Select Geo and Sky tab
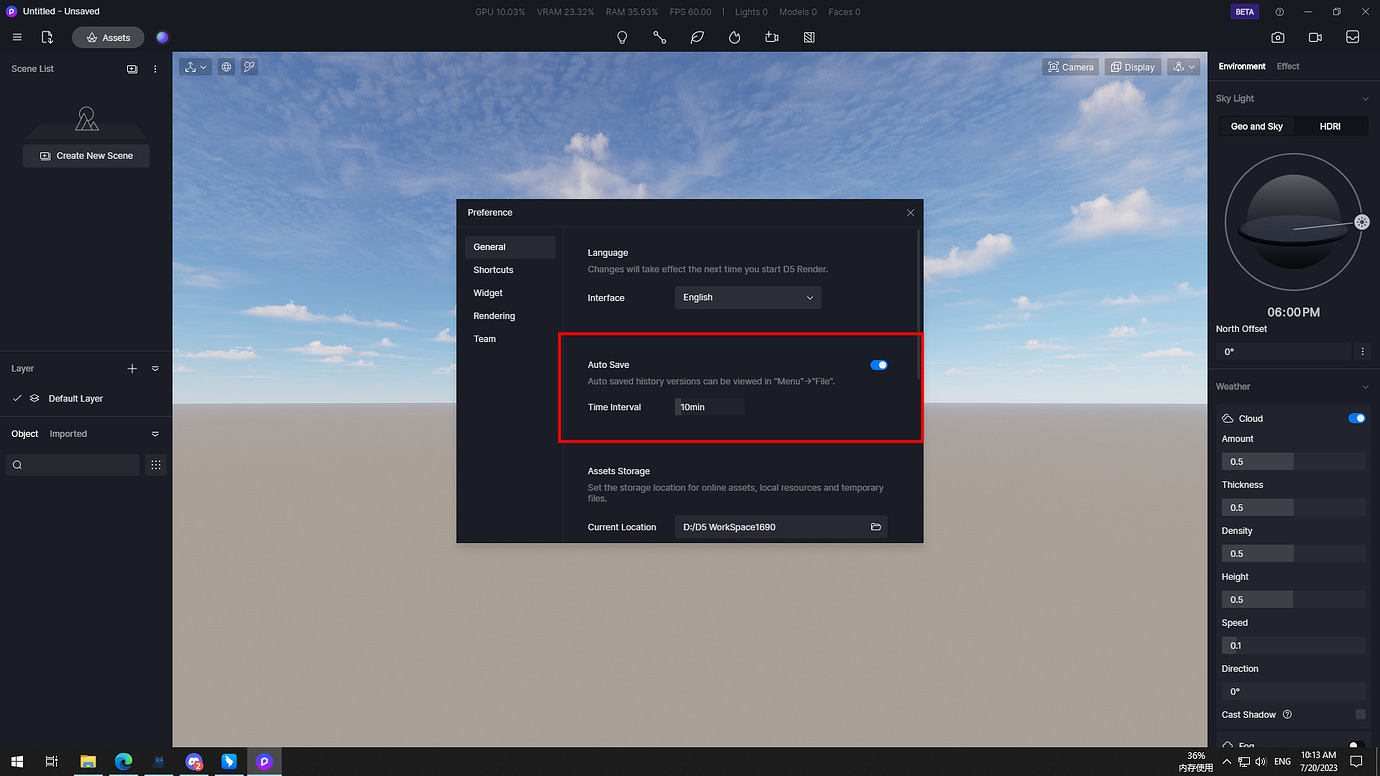Screen dimensions: 1380x776 pos(1257,126)
